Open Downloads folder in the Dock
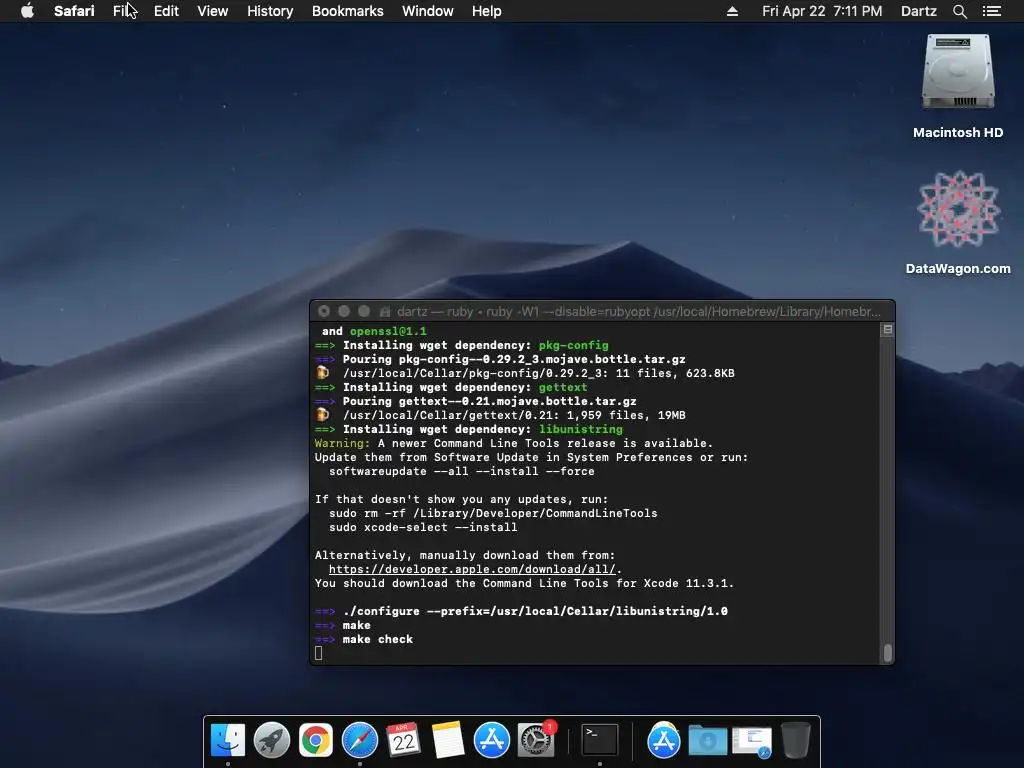This screenshot has width=1024, height=768. (x=707, y=740)
